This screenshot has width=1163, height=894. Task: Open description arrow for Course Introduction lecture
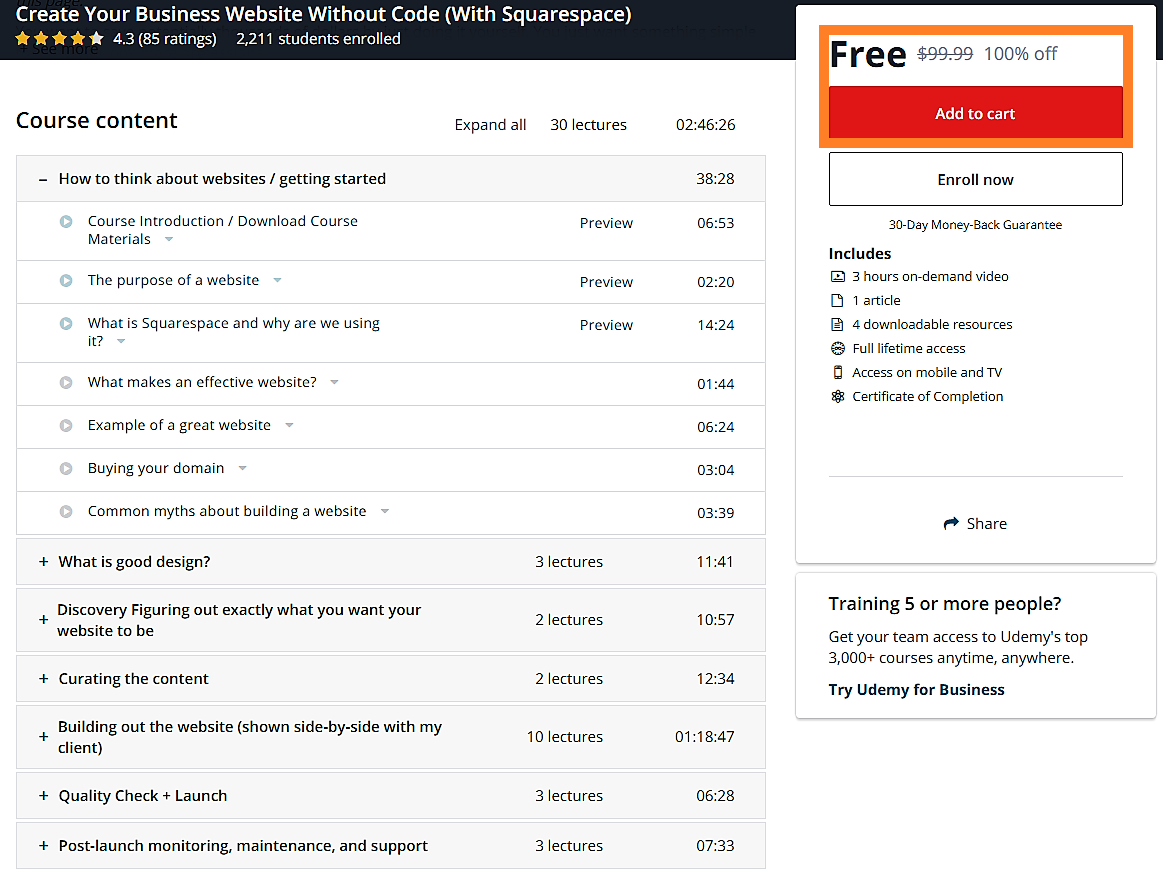click(x=169, y=240)
